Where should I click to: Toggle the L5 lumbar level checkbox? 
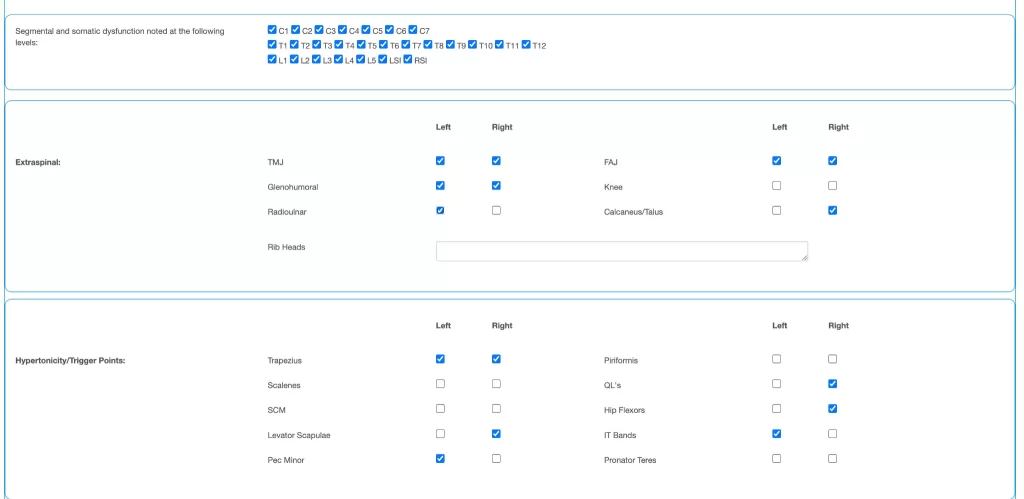pyautogui.click(x=361, y=60)
